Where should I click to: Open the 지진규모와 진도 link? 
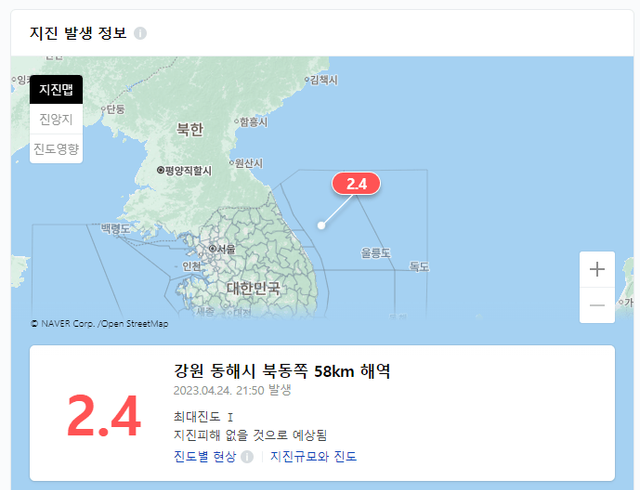pyautogui.click(x=313, y=457)
